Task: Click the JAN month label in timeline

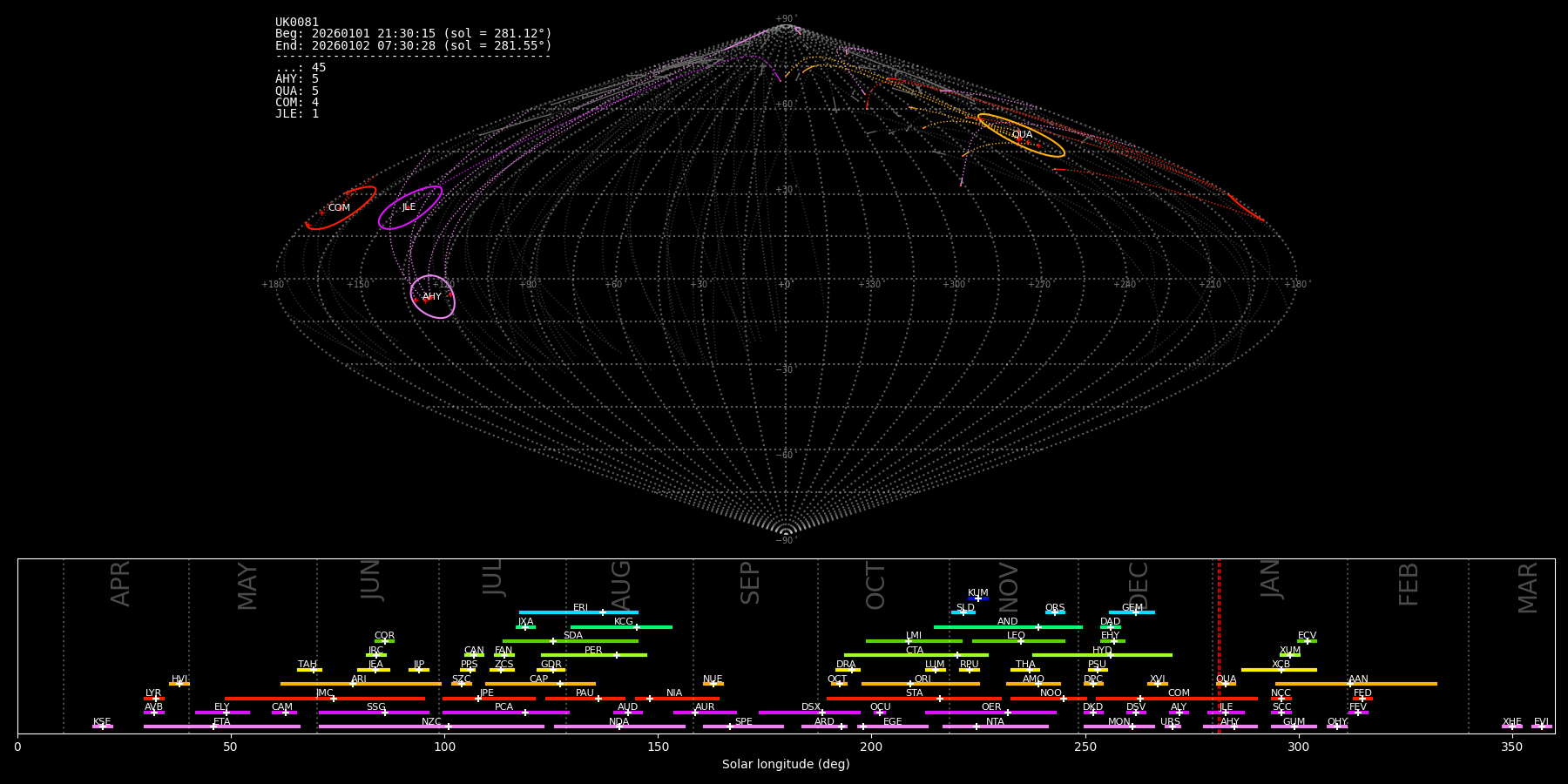Action: (1271, 579)
